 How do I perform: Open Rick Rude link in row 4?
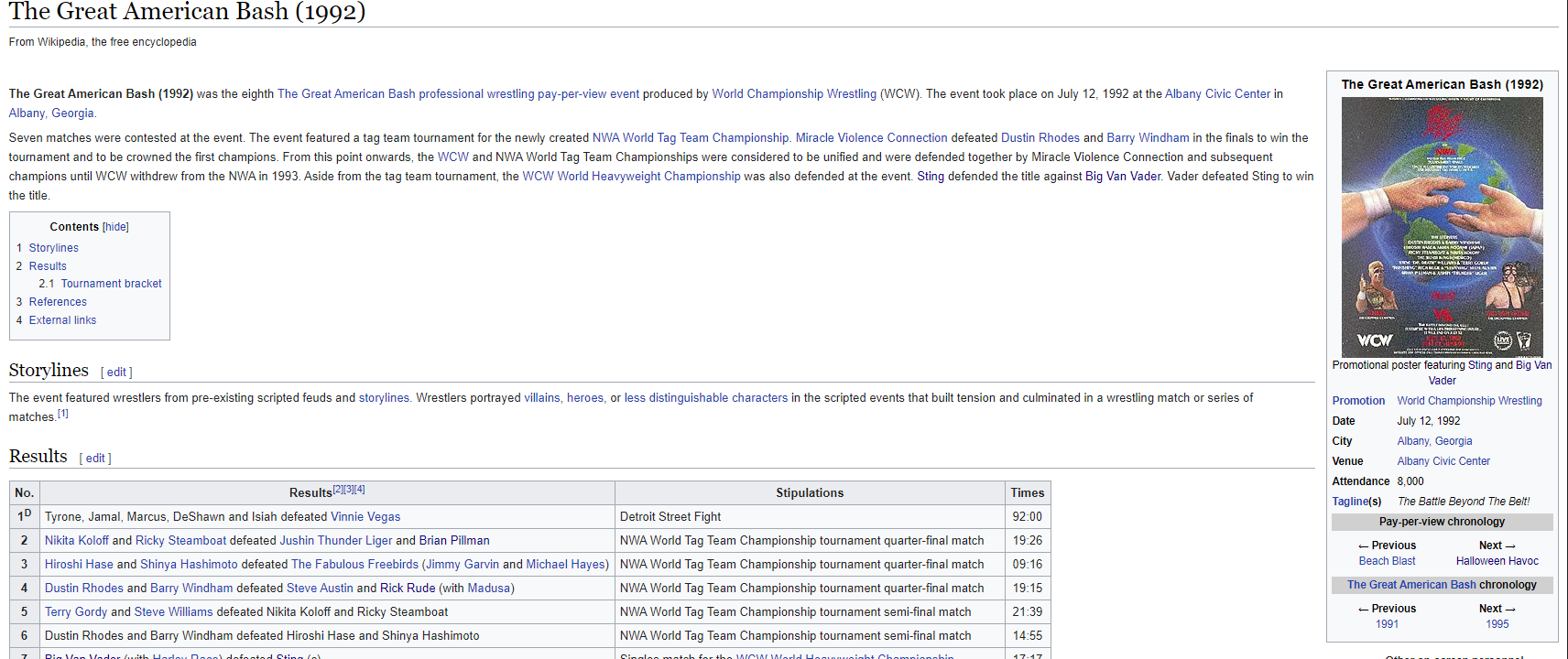click(x=408, y=589)
